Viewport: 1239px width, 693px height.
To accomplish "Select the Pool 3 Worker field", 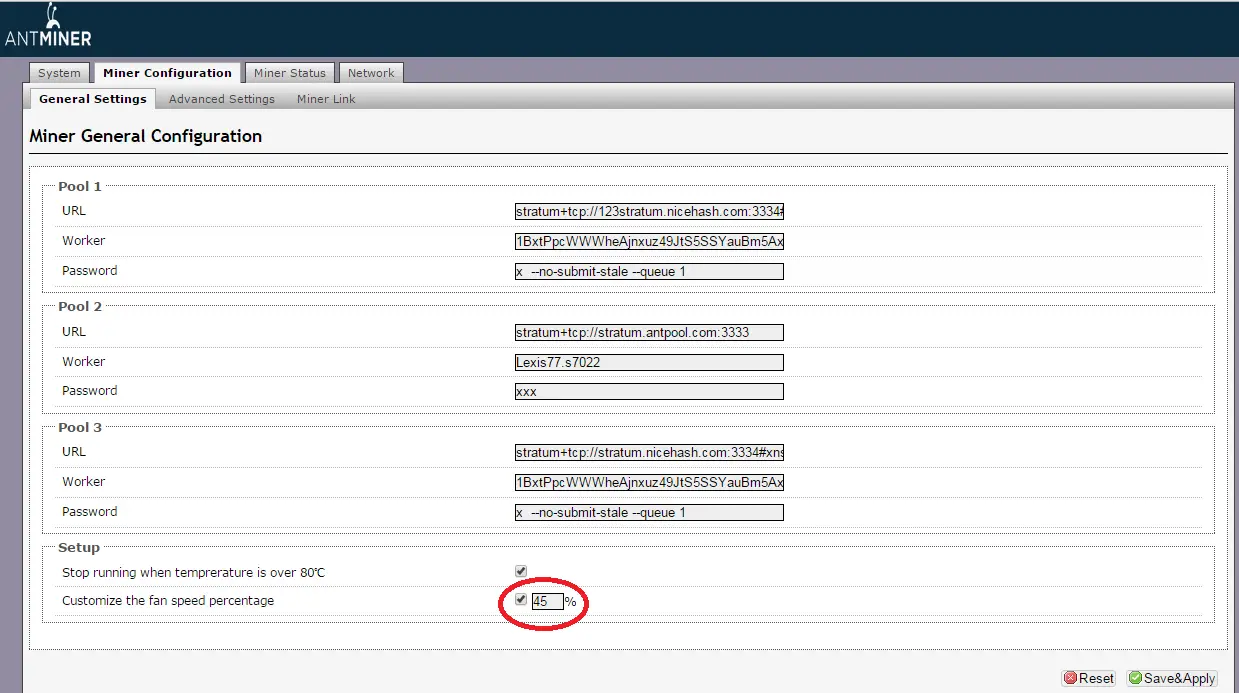I will 649,483.
